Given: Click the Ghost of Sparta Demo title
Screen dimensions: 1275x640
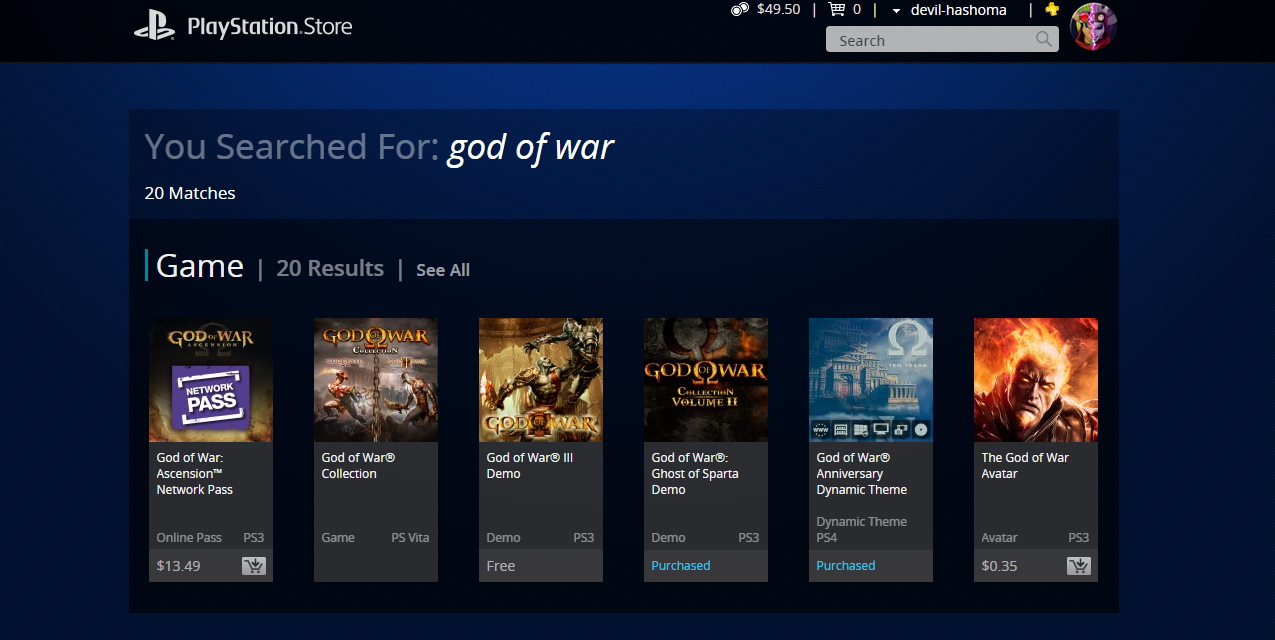Looking at the screenshot, I should click(695, 474).
